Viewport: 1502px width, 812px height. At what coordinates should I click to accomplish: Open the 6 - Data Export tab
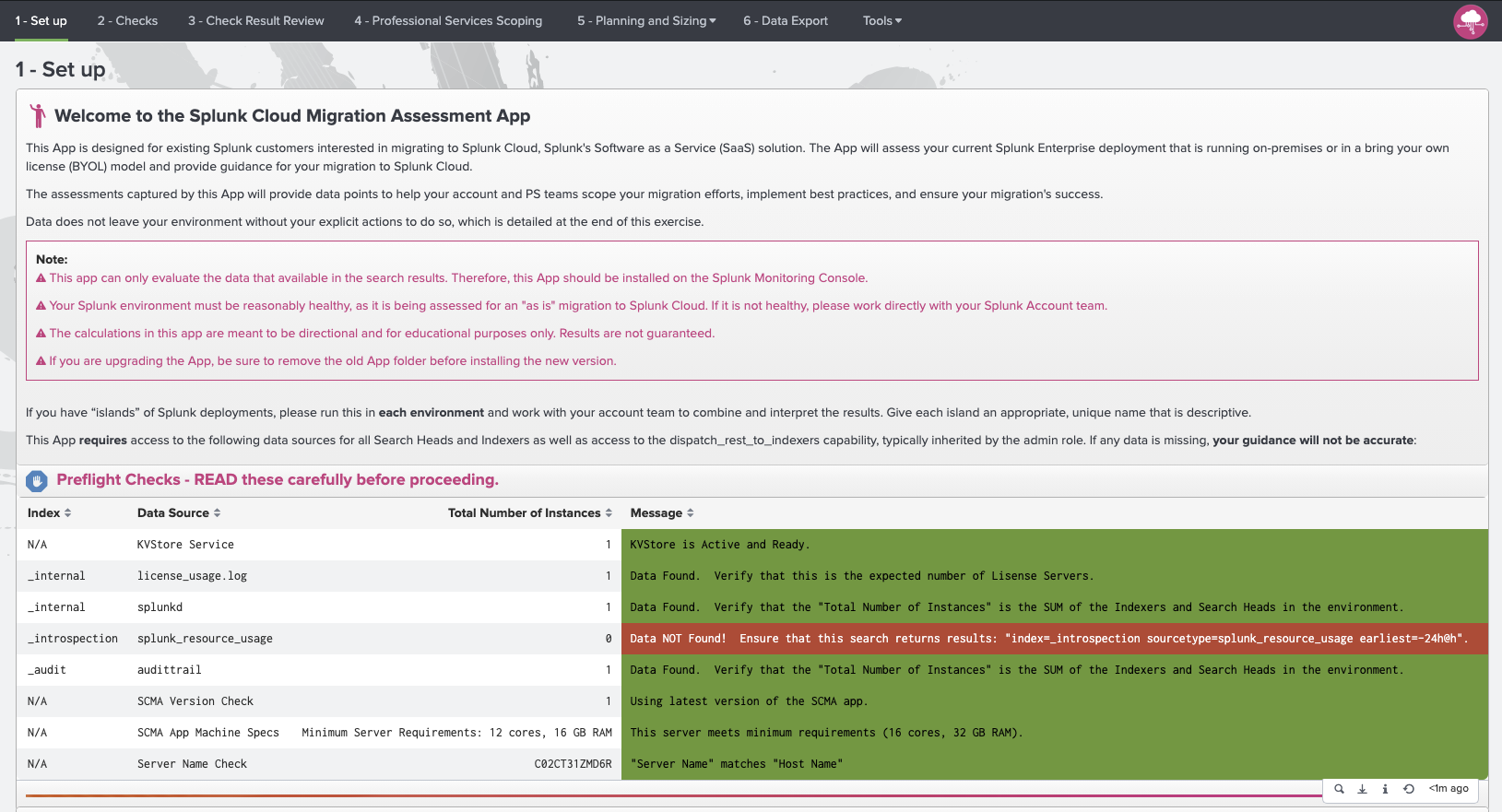click(786, 20)
